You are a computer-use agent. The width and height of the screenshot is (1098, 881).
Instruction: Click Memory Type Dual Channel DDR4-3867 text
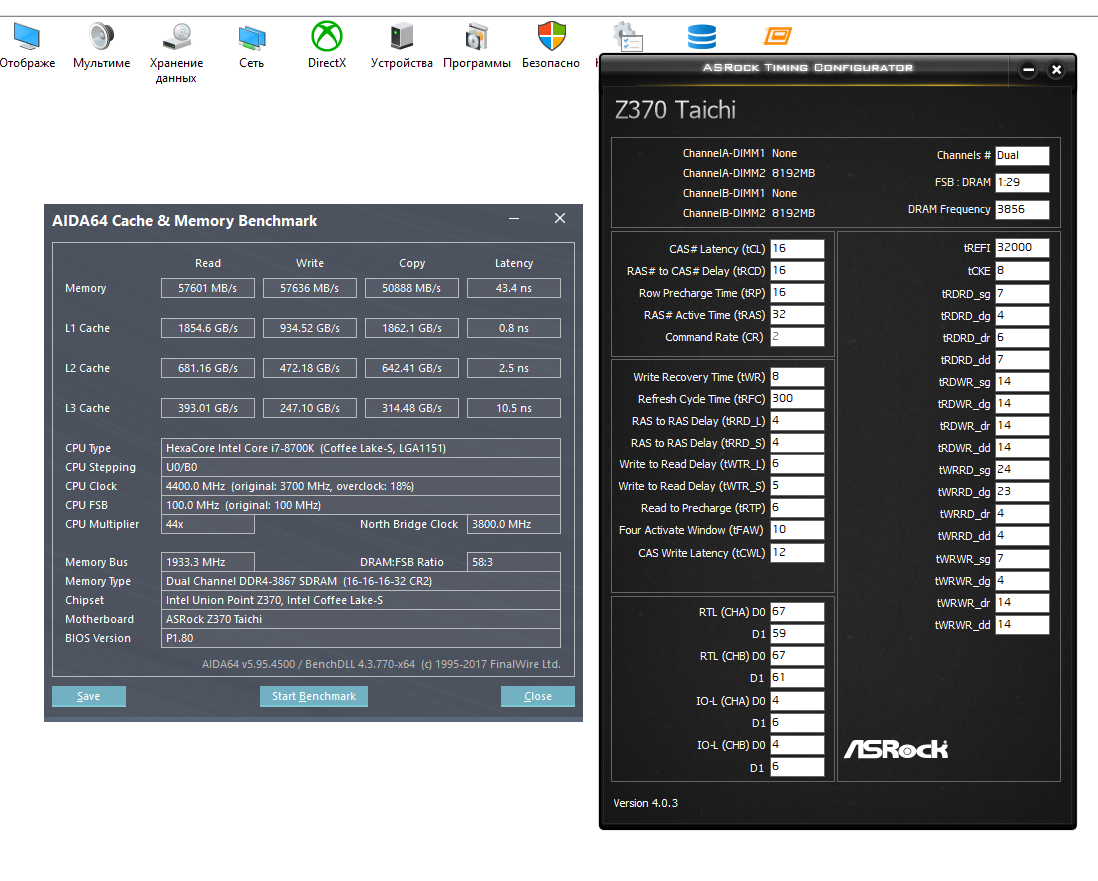coord(361,581)
